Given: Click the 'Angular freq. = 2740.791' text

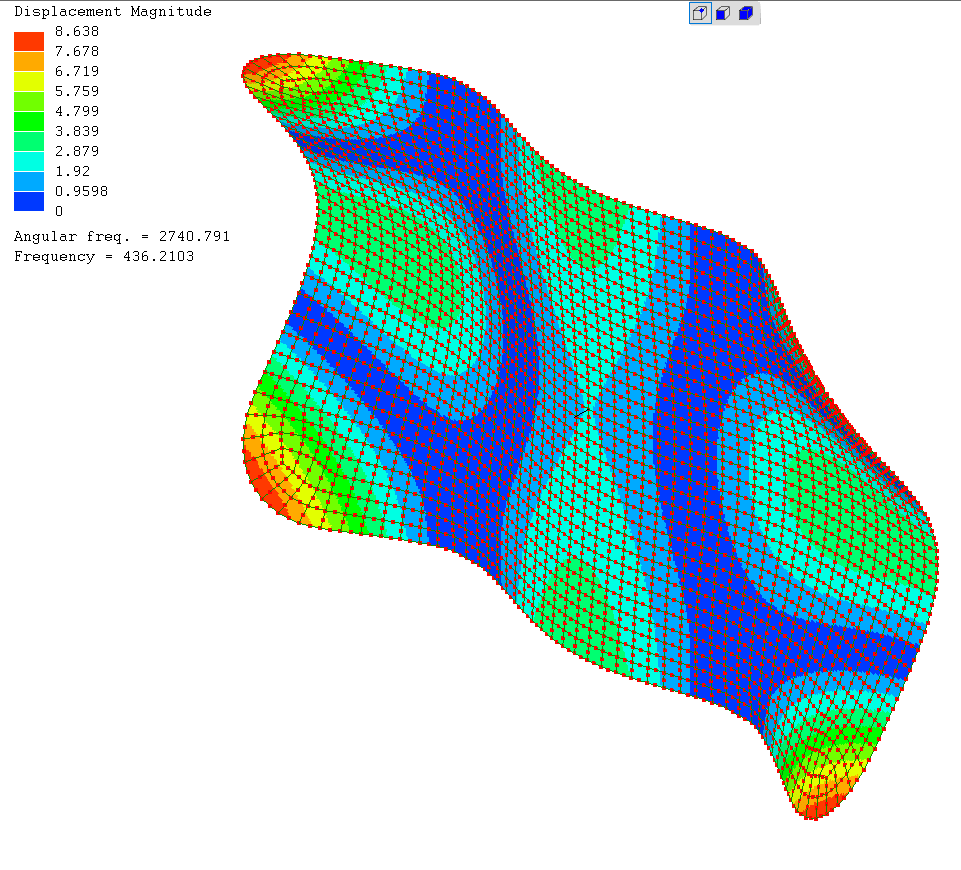Looking at the screenshot, I should (x=122, y=236).
